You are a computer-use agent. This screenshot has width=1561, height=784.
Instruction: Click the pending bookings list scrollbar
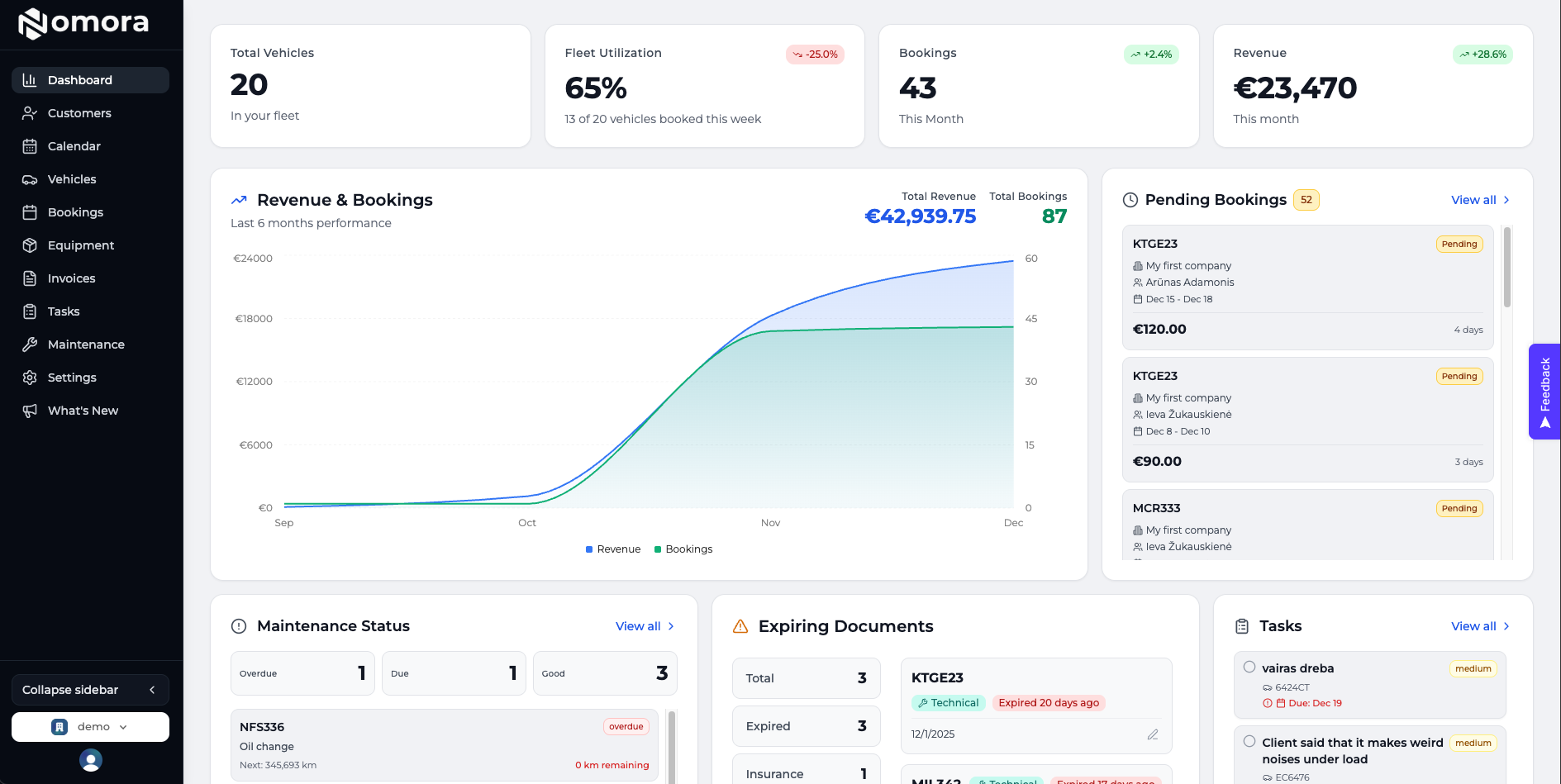(x=1507, y=268)
